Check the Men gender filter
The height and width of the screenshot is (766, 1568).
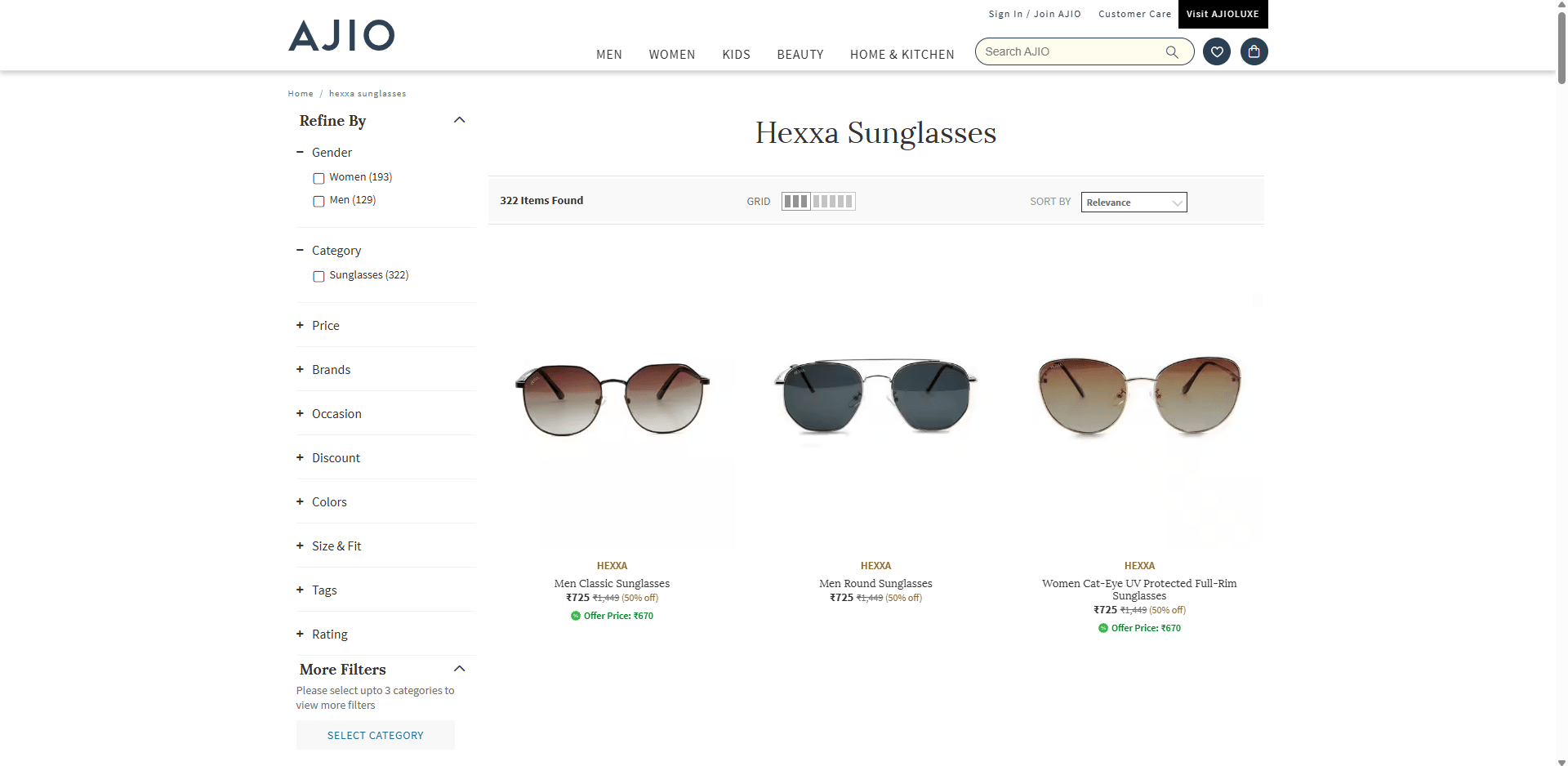click(318, 201)
